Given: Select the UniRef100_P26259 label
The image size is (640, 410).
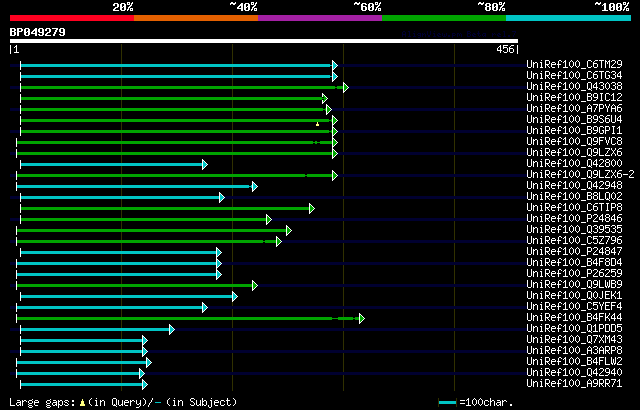Looking at the screenshot, I should [574, 273].
